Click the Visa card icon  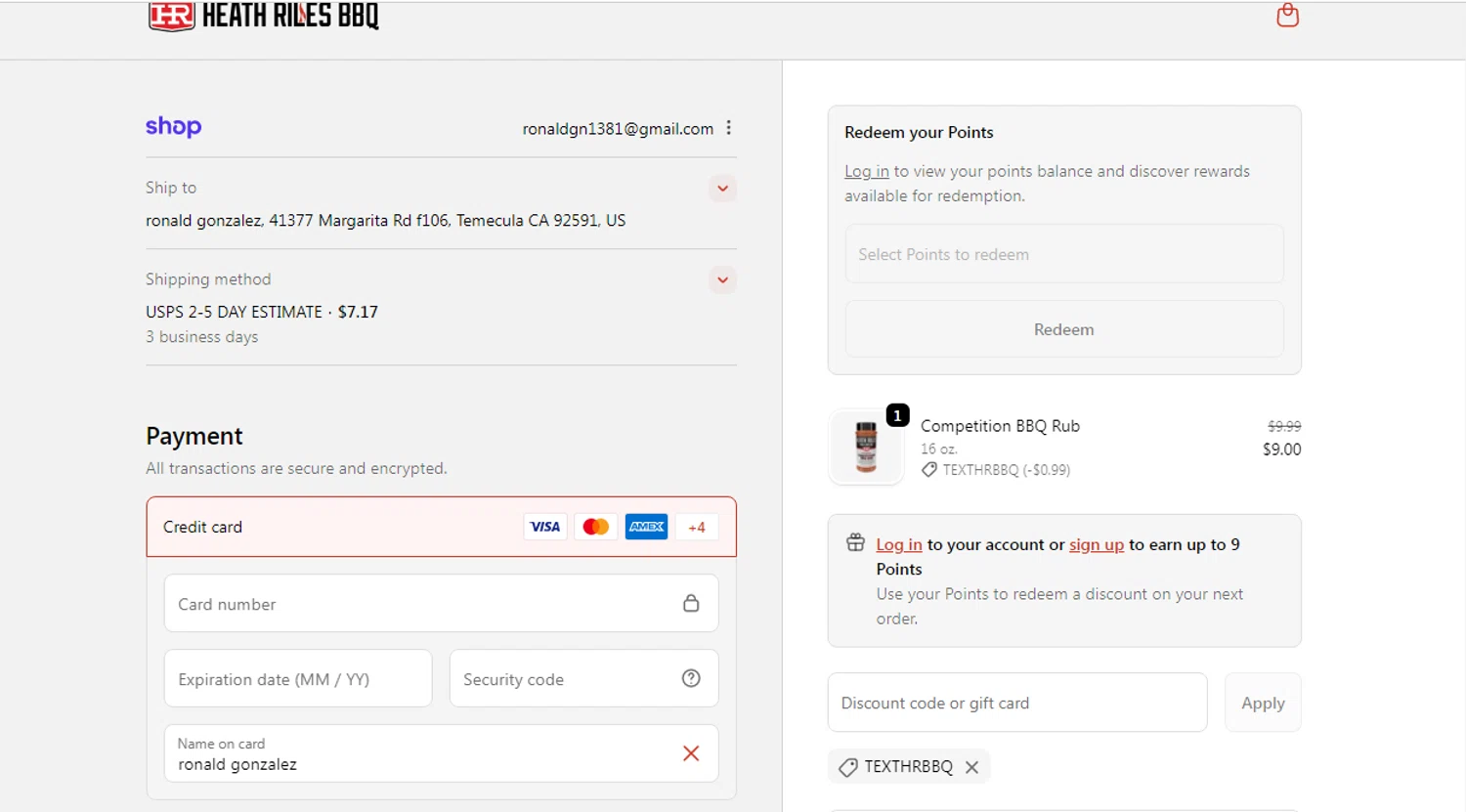[544, 527]
